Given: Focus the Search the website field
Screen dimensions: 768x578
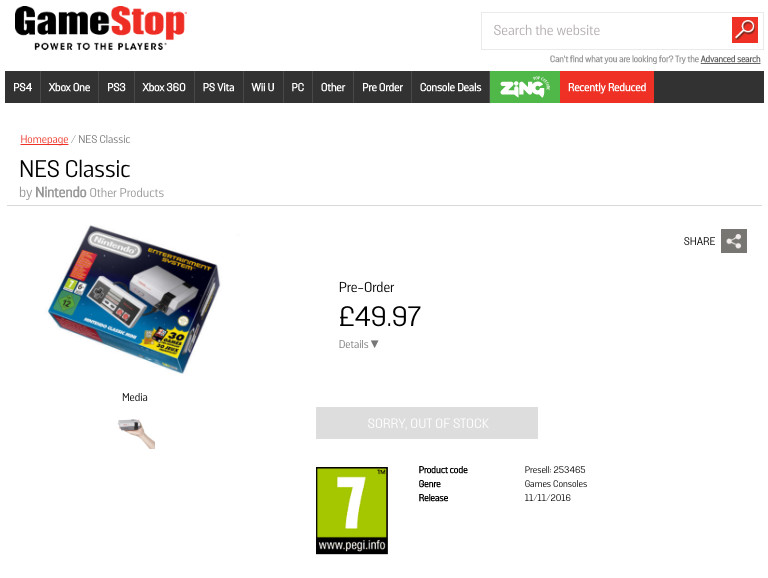Looking at the screenshot, I should [x=607, y=30].
